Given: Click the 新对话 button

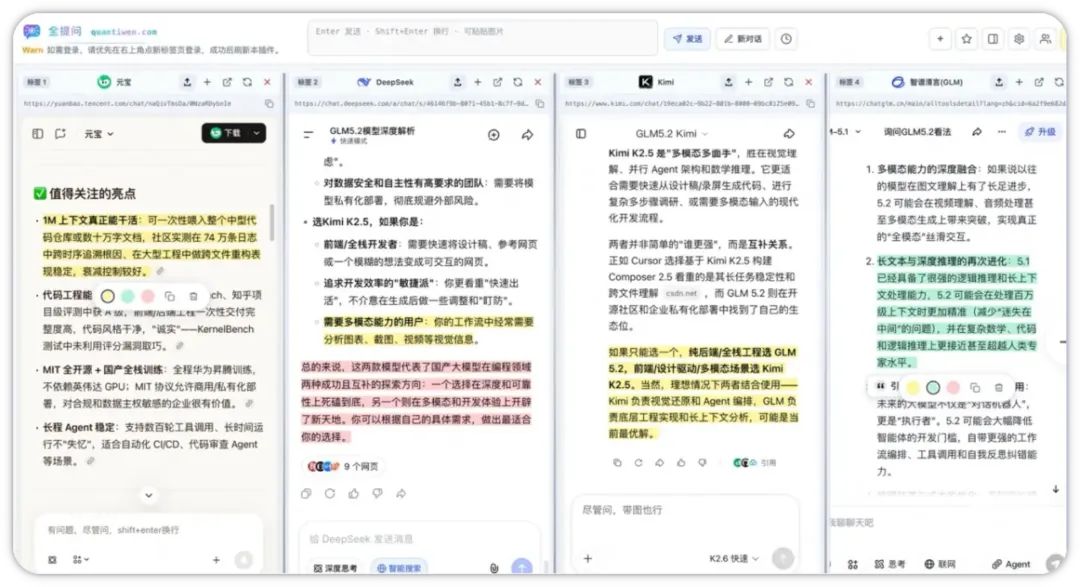Looking at the screenshot, I should pos(742,39).
